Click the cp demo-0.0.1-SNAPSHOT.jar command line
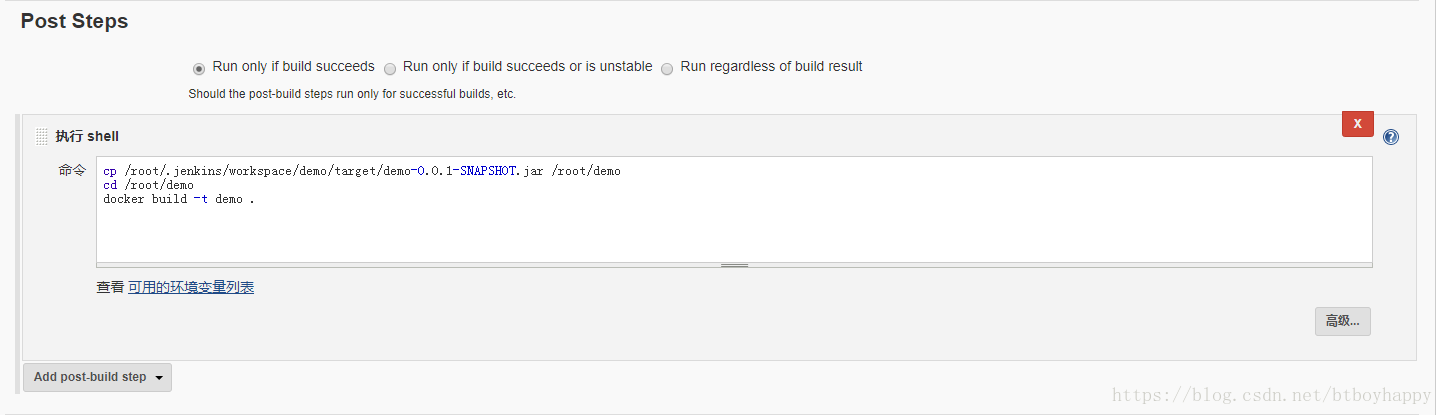This screenshot has height=415, width=1443. tap(362, 171)
